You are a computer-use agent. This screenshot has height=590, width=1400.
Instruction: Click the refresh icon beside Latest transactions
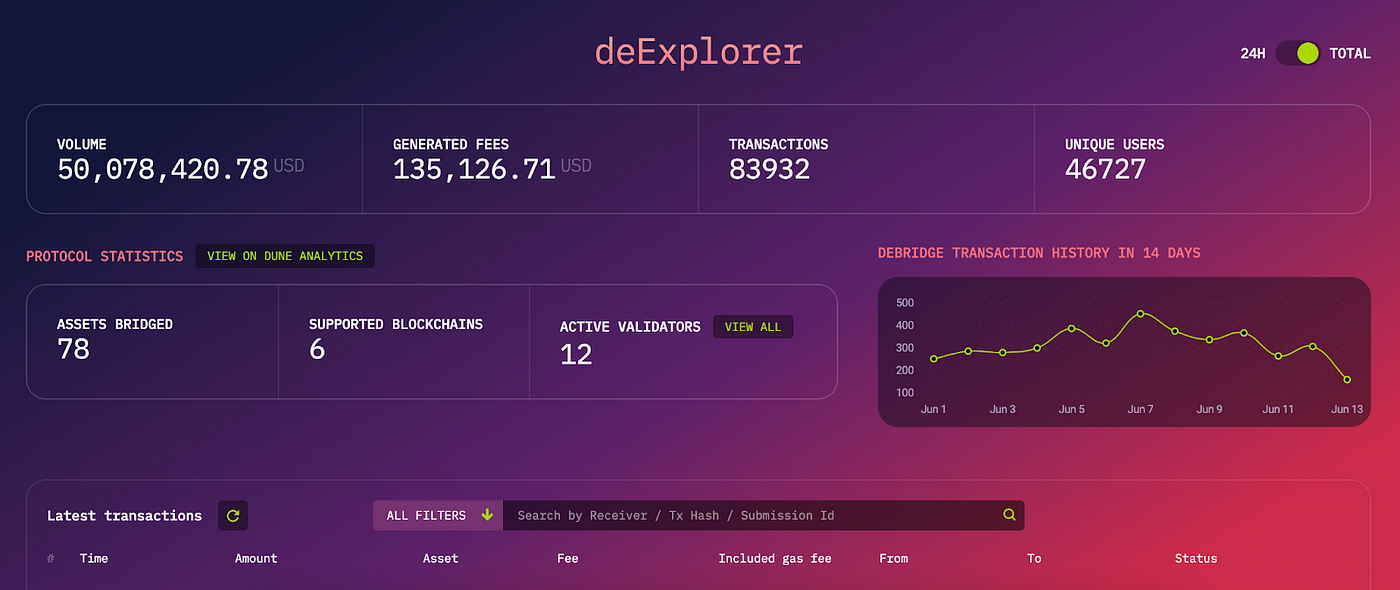(x=233, y=516)
